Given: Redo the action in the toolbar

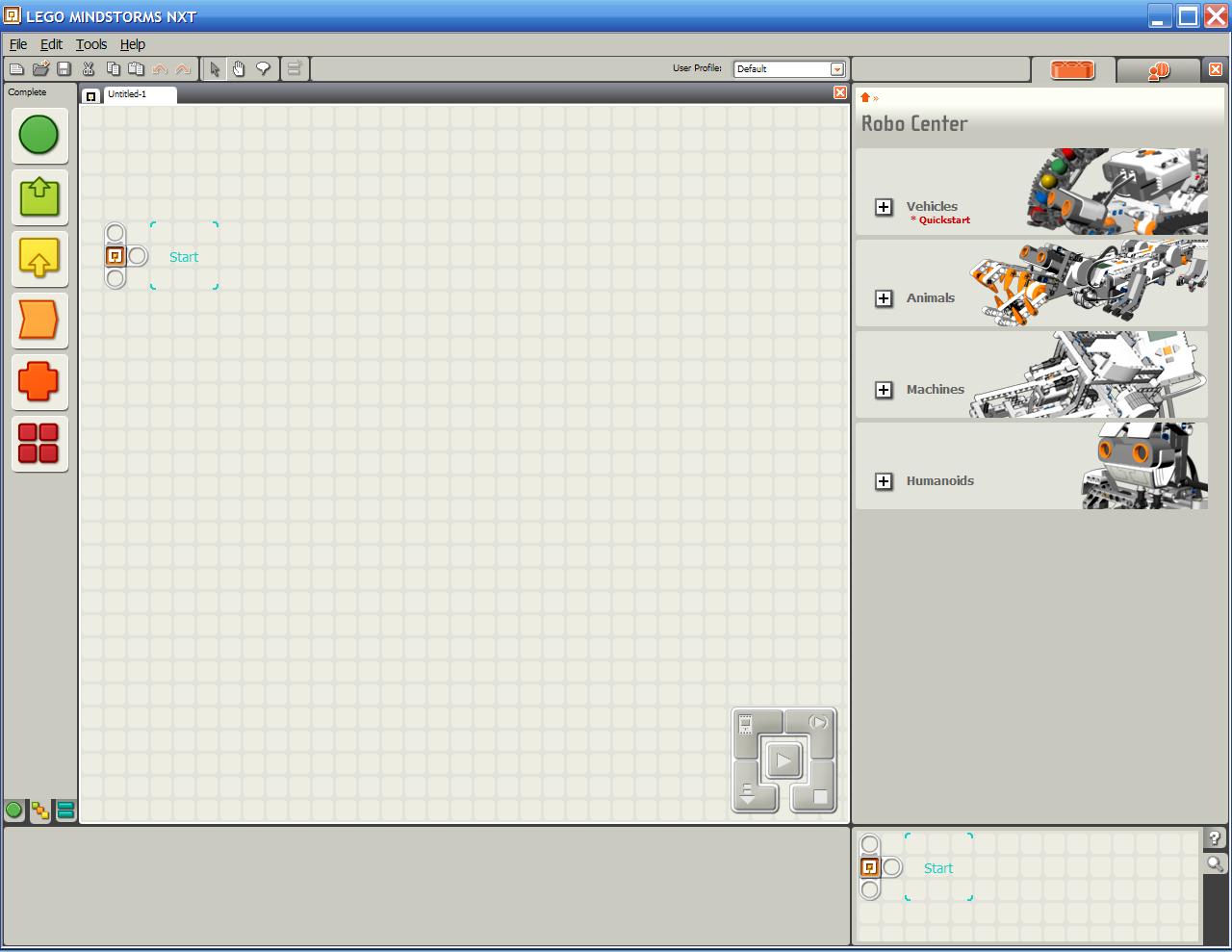Looking at the screenshot, I should point(183,69).
